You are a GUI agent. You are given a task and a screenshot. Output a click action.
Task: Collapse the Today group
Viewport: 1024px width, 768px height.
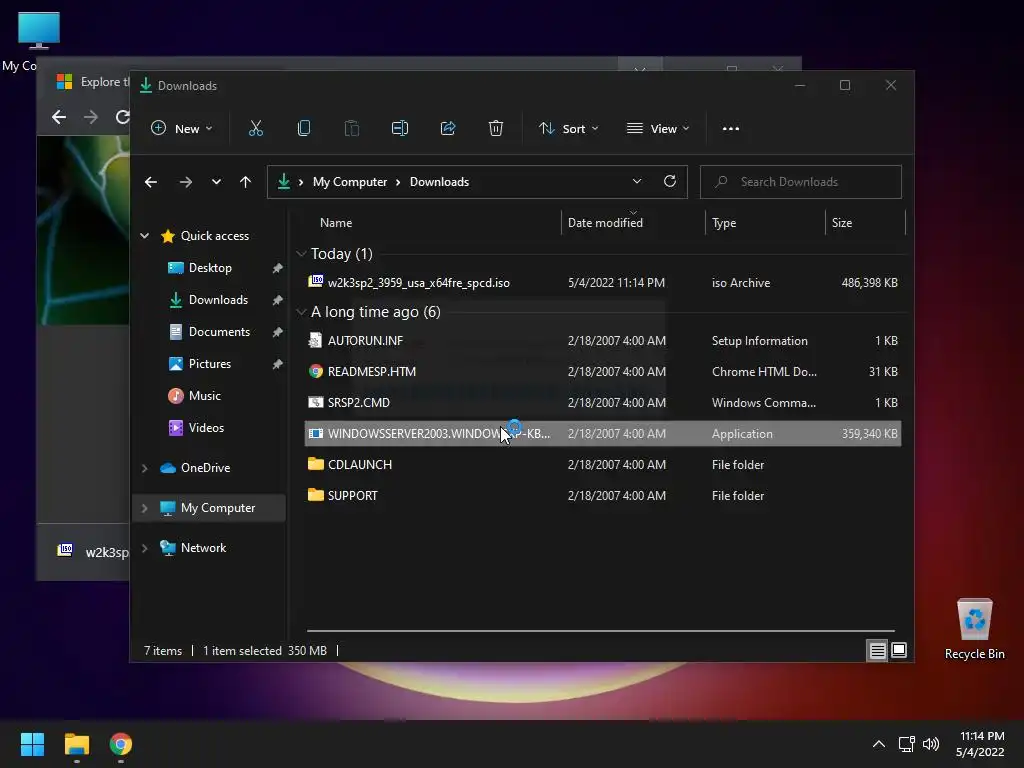click(301, 253)
